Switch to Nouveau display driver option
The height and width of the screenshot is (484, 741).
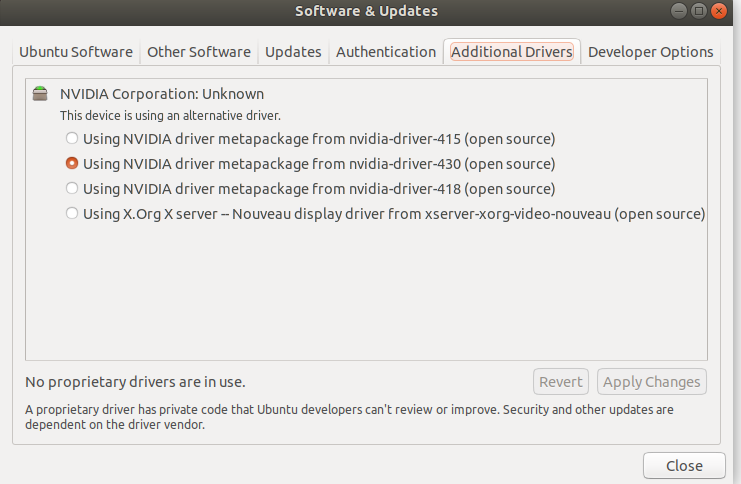(71, 213)
